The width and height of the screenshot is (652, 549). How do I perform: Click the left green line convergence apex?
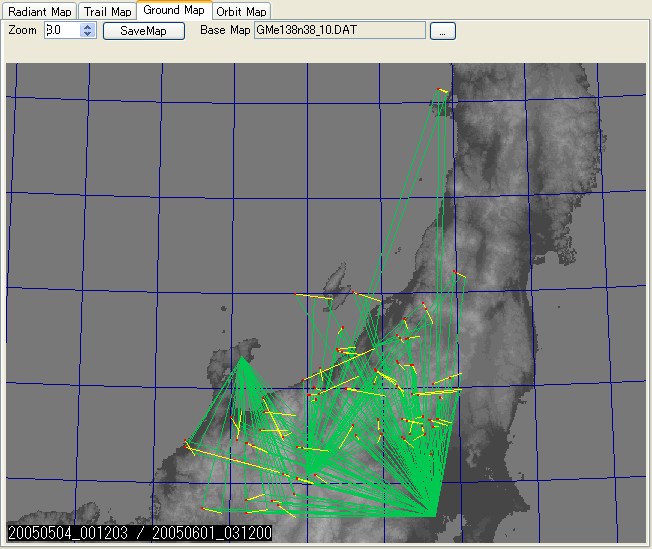pyautogui.click(x=243, y=359)
